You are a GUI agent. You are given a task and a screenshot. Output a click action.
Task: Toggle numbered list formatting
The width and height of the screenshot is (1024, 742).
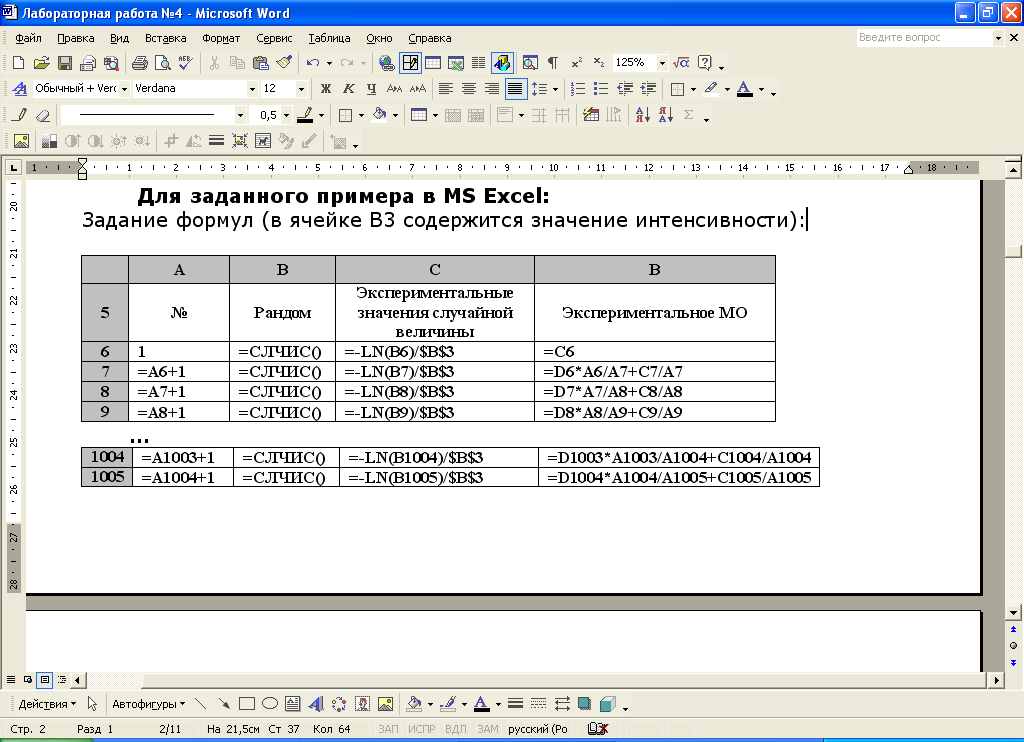click(578, 89)
